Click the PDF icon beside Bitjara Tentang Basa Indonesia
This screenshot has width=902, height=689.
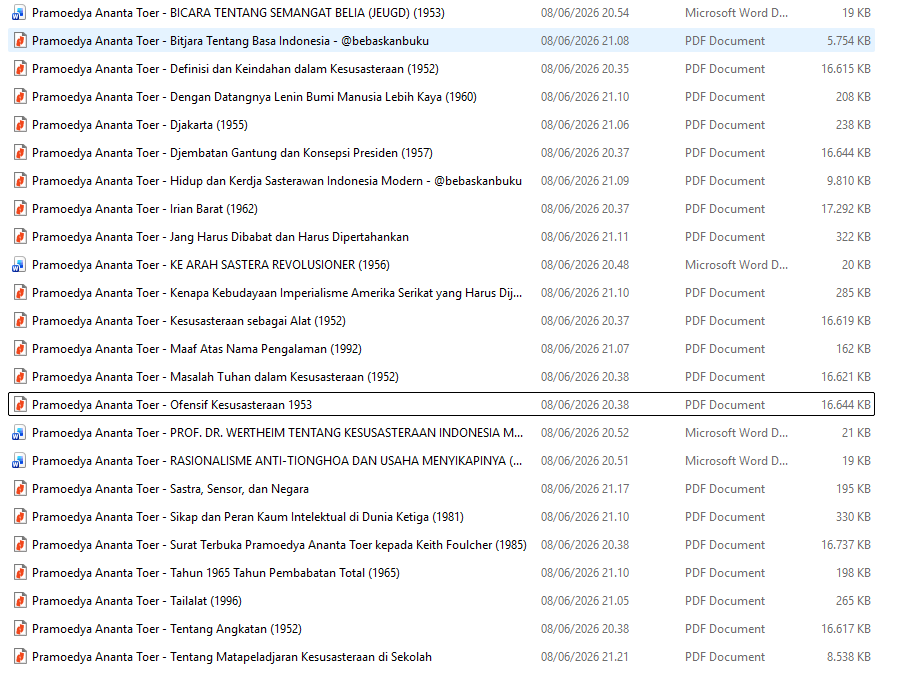click(20, 41)
